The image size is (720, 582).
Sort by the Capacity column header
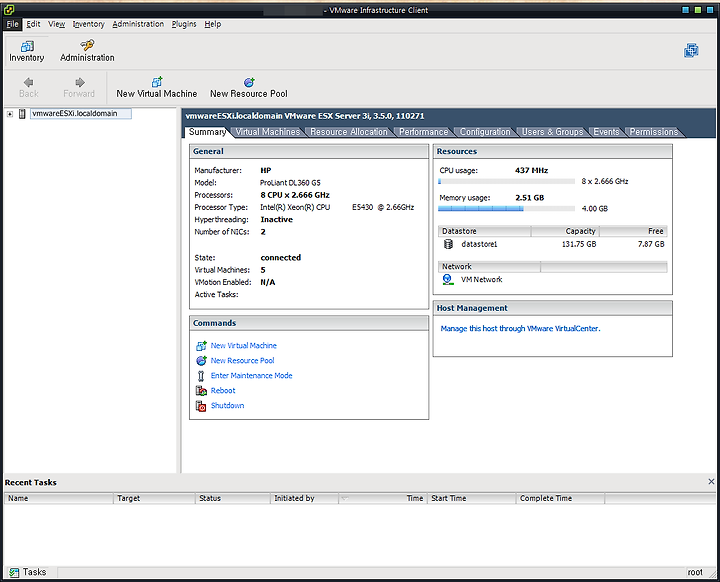[565, 231]
